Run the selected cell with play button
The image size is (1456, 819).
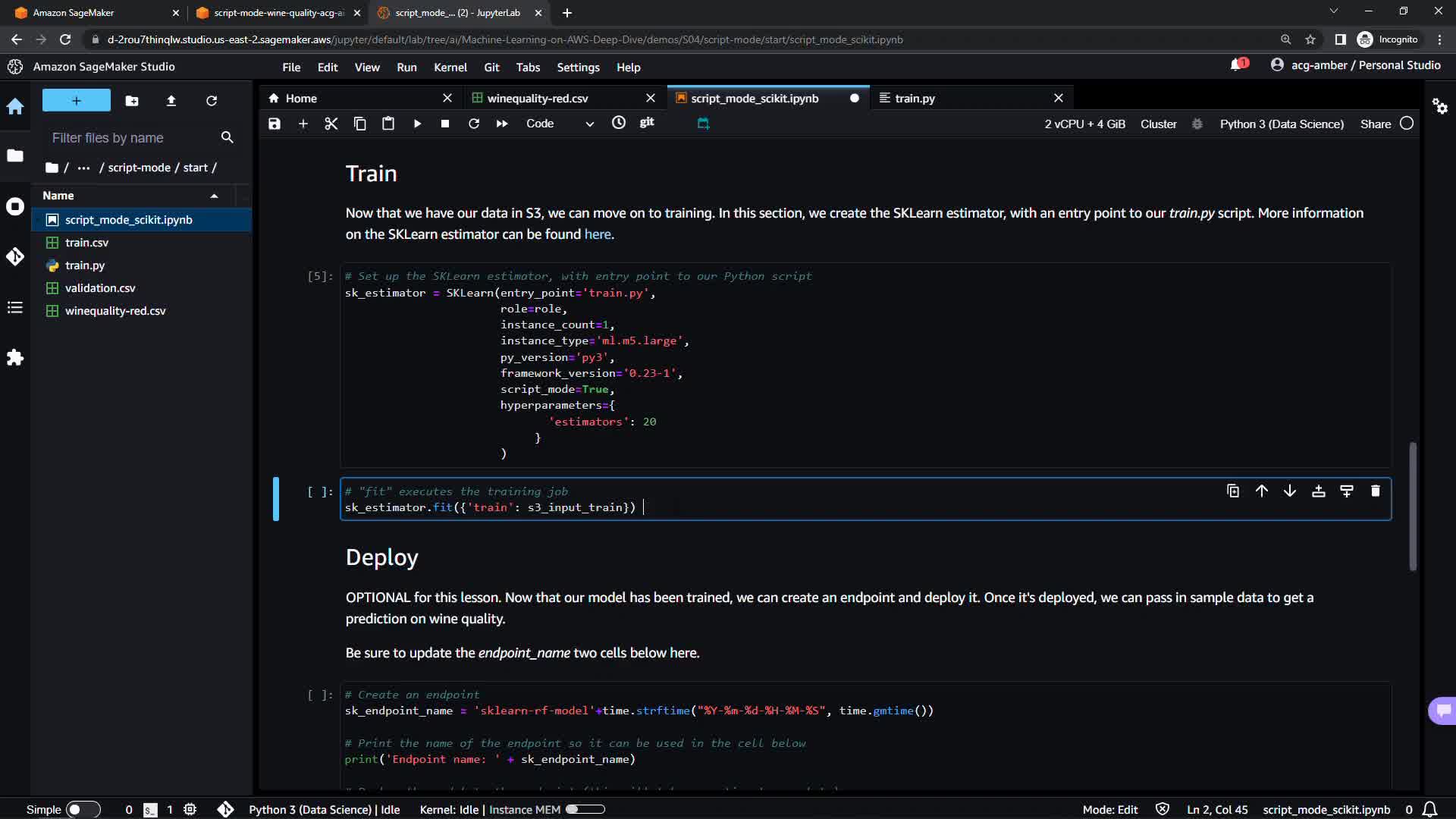click(x=417, y=124)
